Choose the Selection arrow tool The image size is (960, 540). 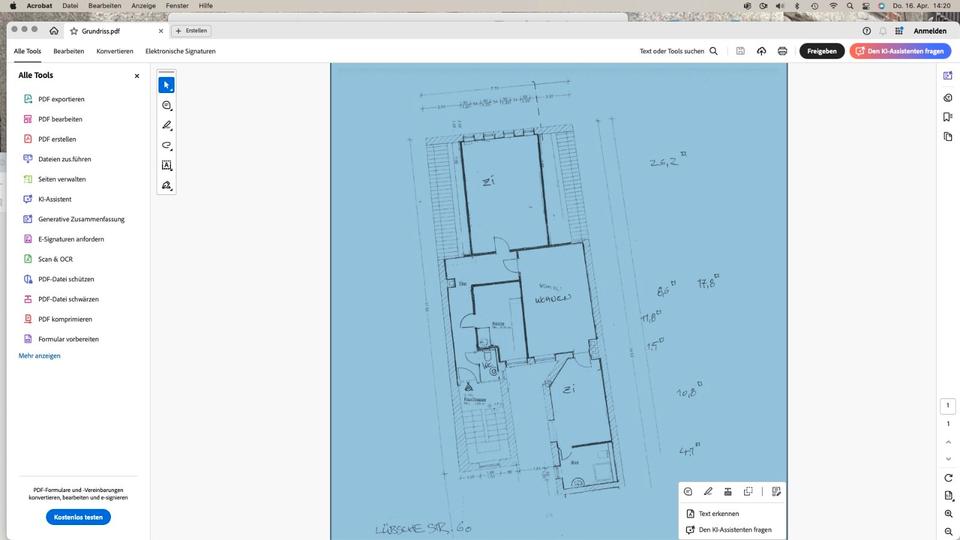(x=166, y=85)
